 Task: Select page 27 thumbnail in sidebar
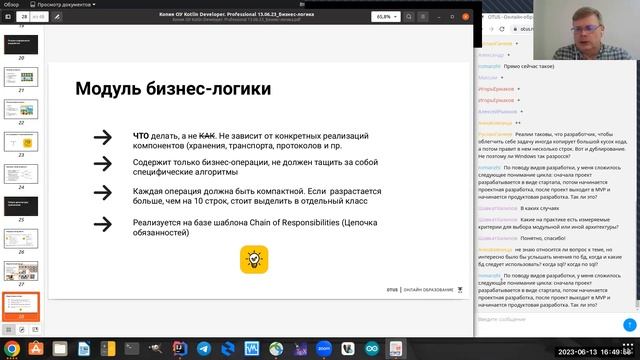[x=21, y=271]
